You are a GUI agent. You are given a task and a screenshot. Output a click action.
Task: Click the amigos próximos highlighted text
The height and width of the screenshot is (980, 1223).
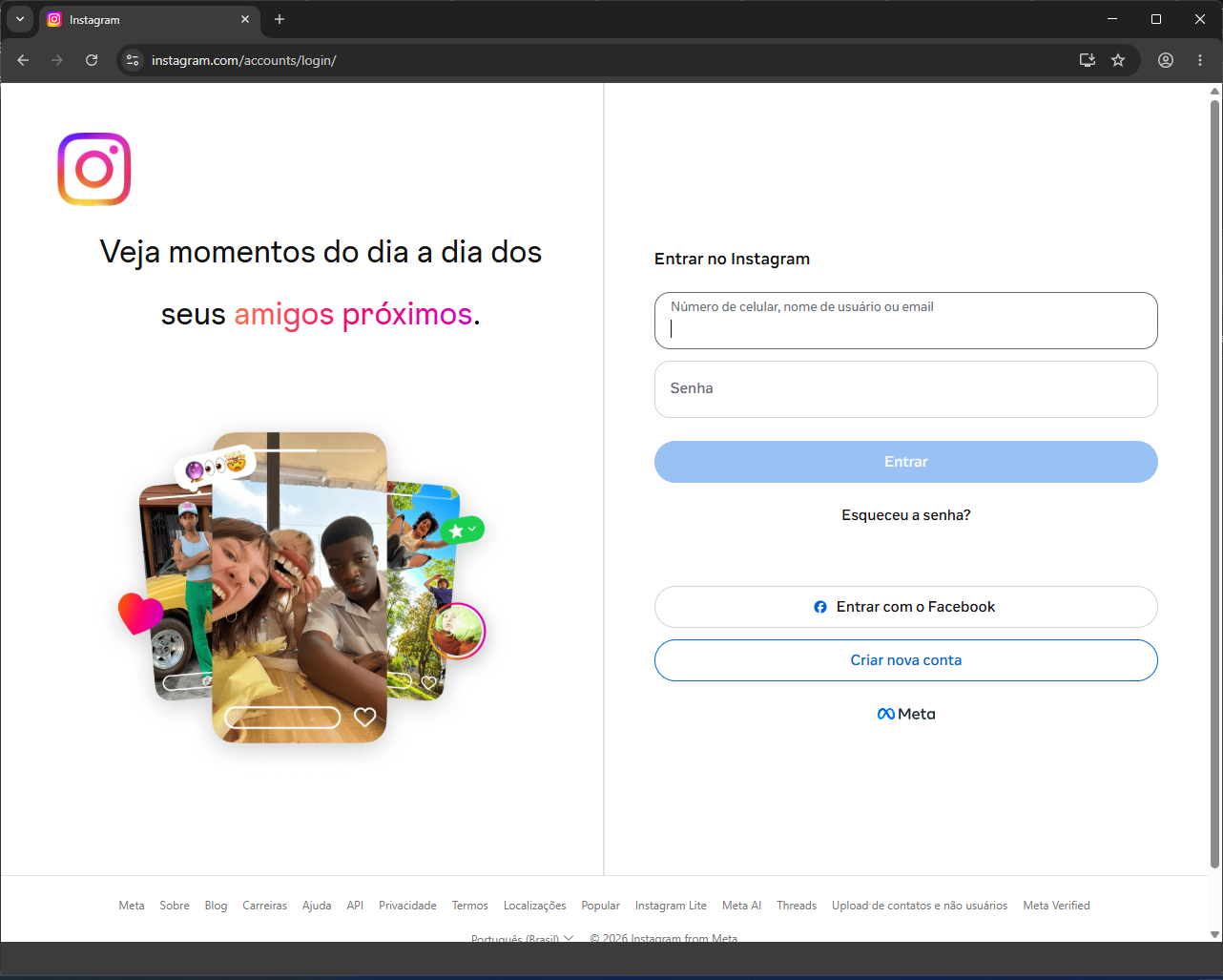click(353, 314)
